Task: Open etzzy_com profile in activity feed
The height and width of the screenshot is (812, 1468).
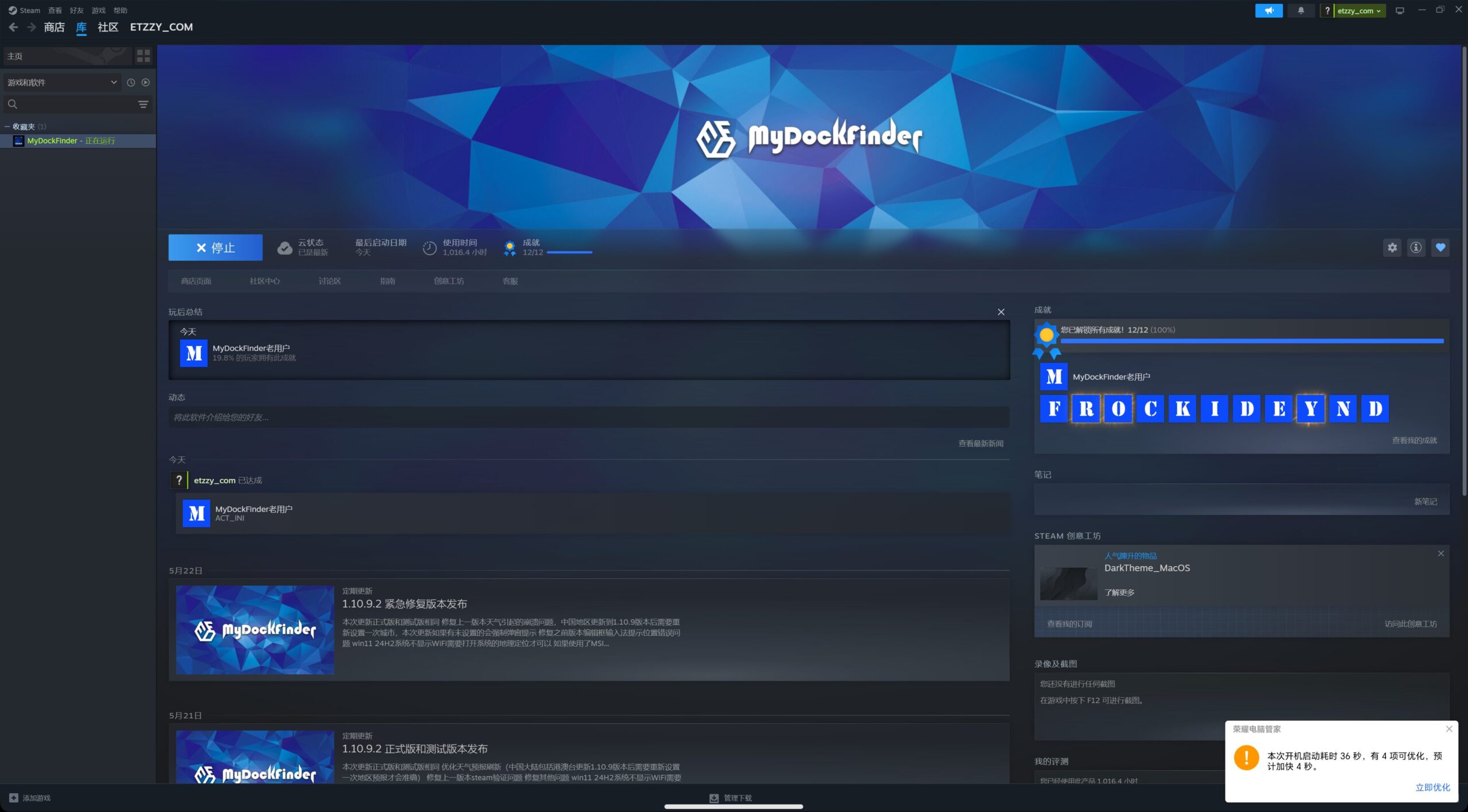Action: (214, 480)
